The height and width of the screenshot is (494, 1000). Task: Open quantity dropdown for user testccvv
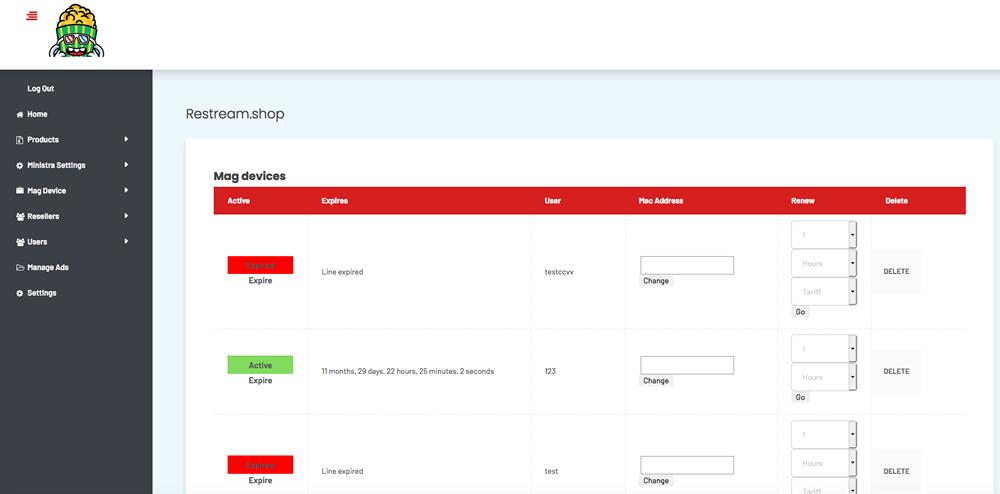pyautogui.click(x=824, y=235)
